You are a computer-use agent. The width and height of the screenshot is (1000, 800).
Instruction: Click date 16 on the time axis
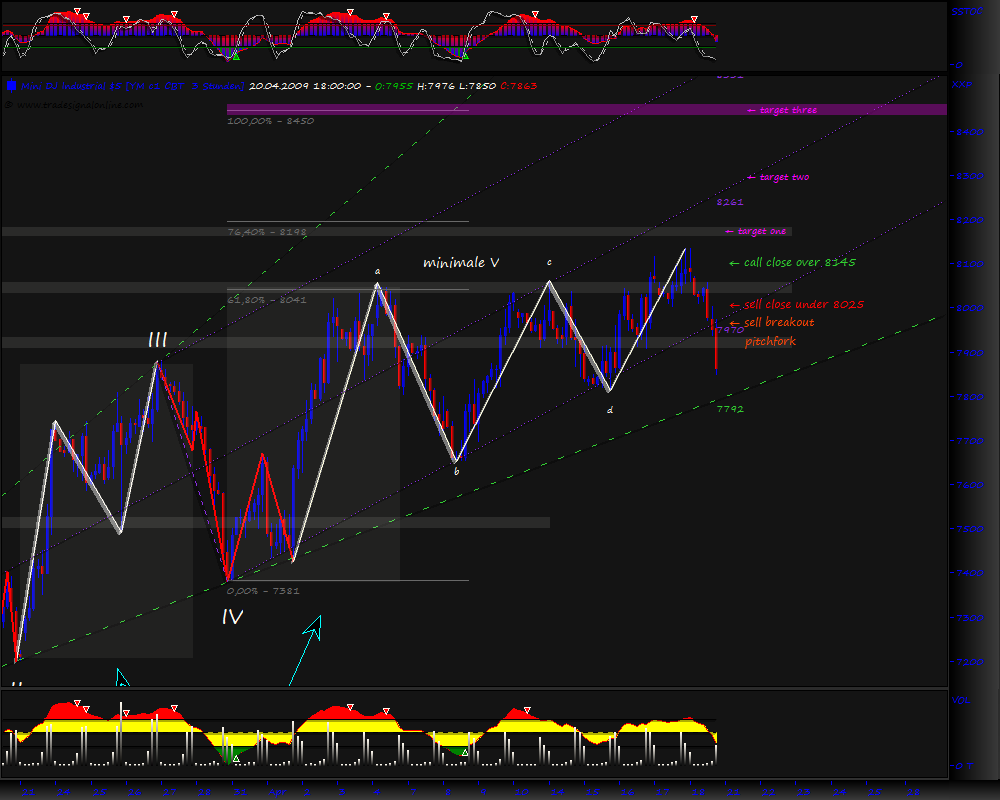[x=628, y=792]
